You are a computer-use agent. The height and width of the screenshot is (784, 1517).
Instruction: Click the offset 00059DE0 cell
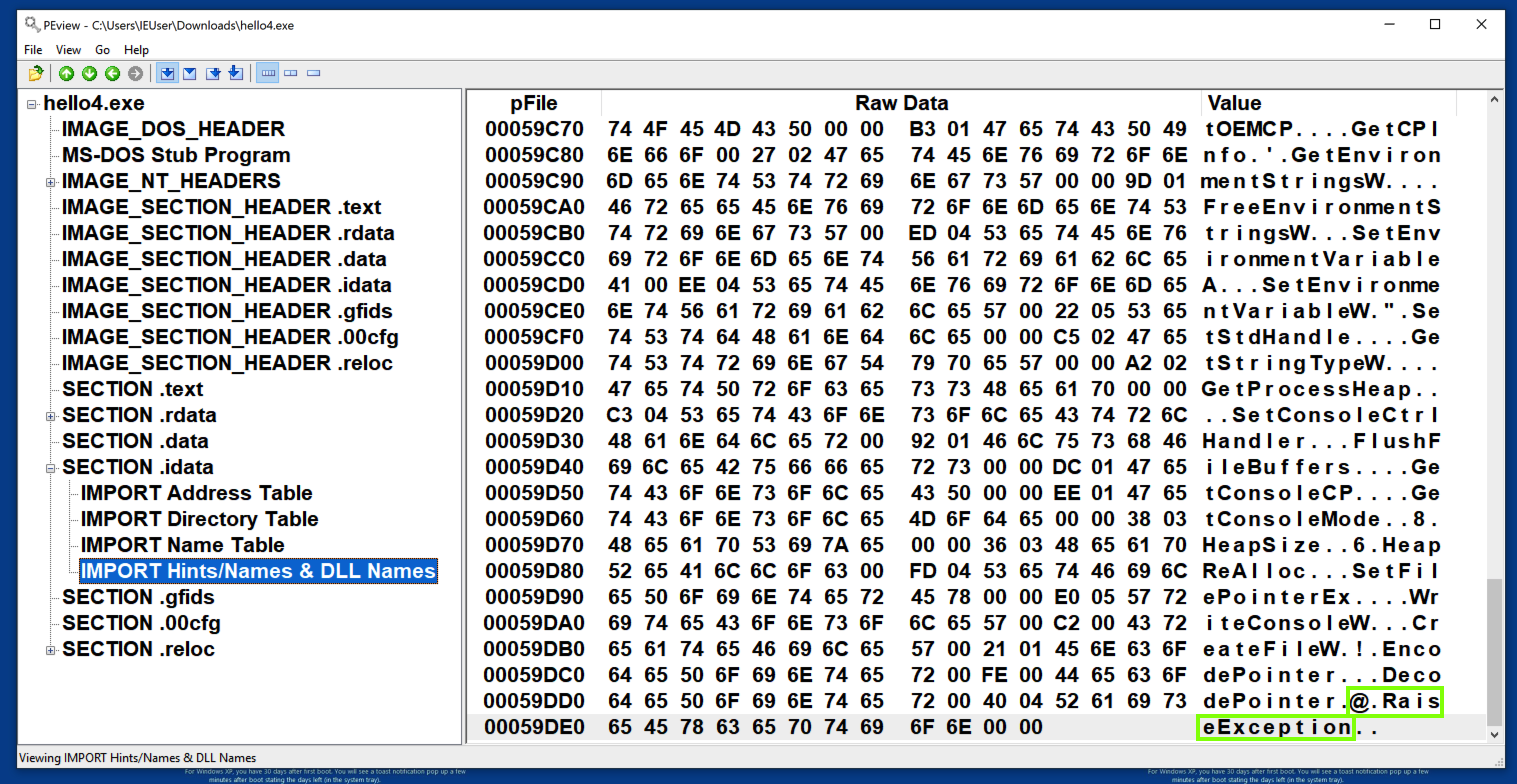coord(534,727)
